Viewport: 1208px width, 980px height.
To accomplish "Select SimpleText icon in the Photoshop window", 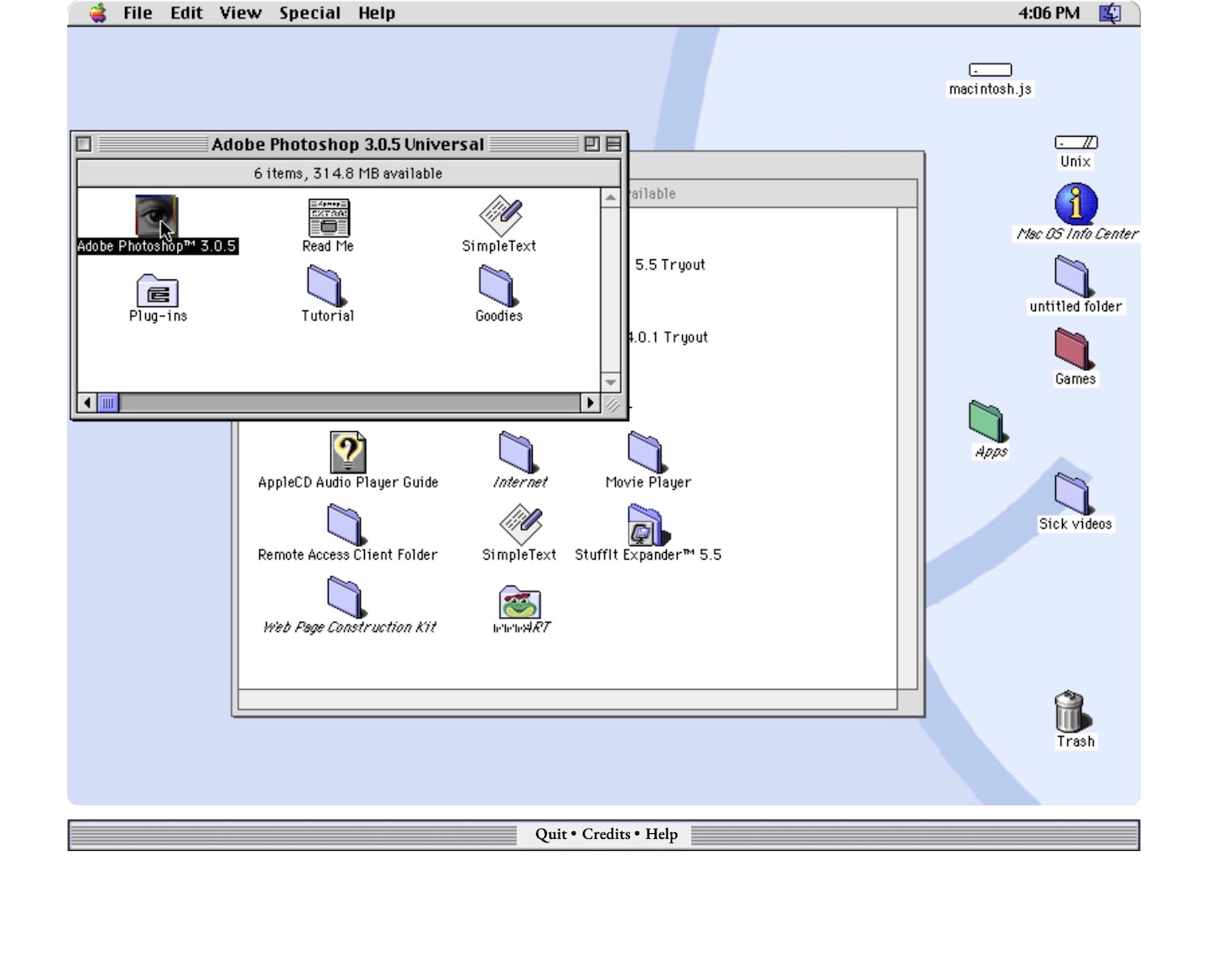I will click(501, 216).
